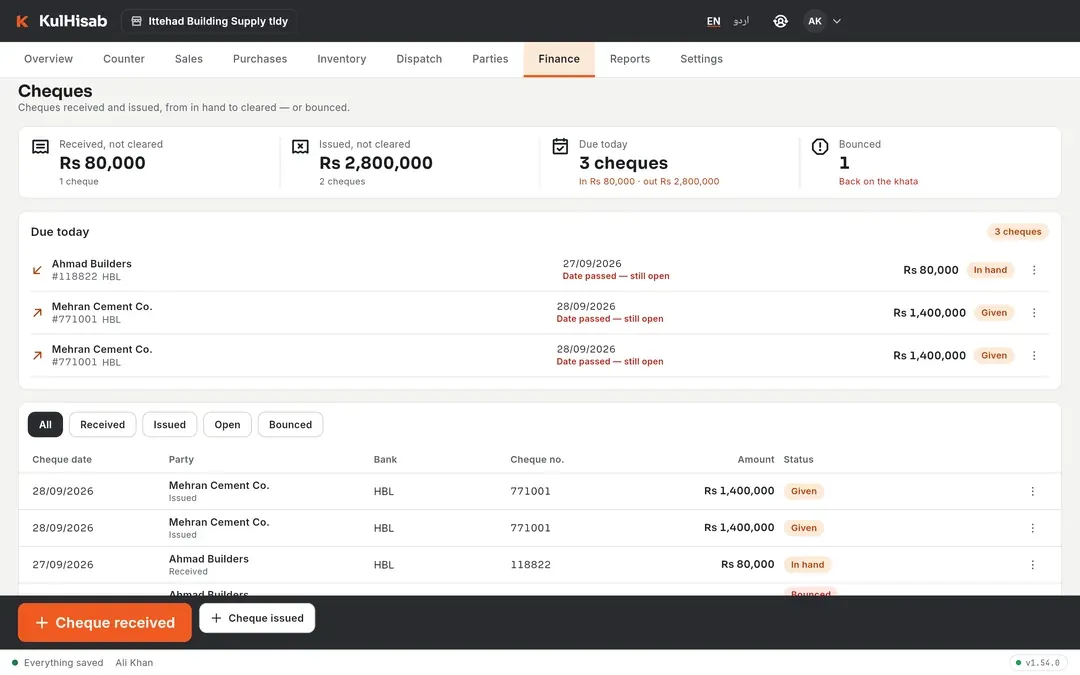Add a new Cheque received
The height and width of the screenshot is (675, 1080).
(x=105, y=623)
